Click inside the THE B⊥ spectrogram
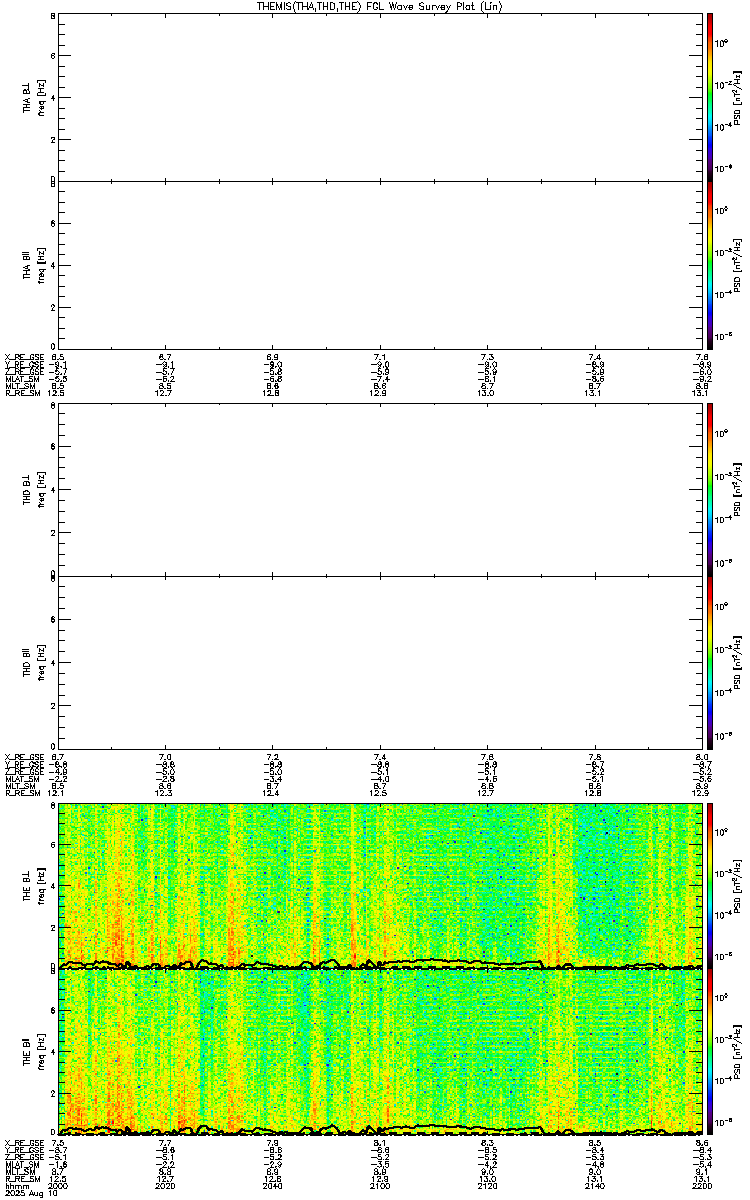Screen dimensions: 750x1200 [x=380, y=885]
